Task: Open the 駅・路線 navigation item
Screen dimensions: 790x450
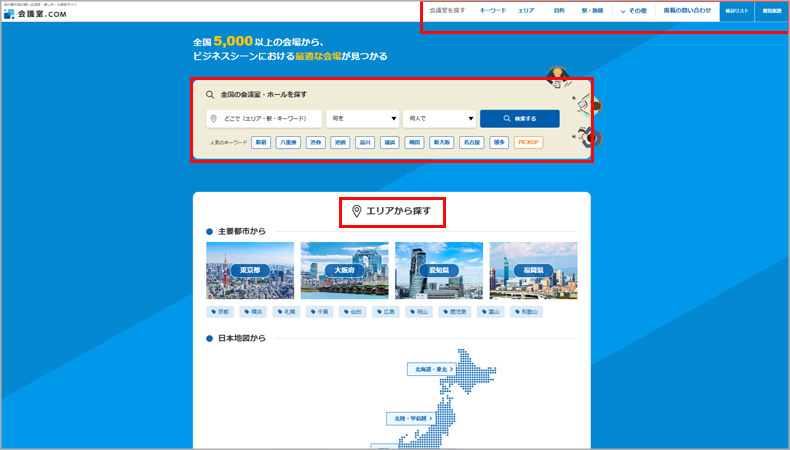Action: [x=592, y=11]
